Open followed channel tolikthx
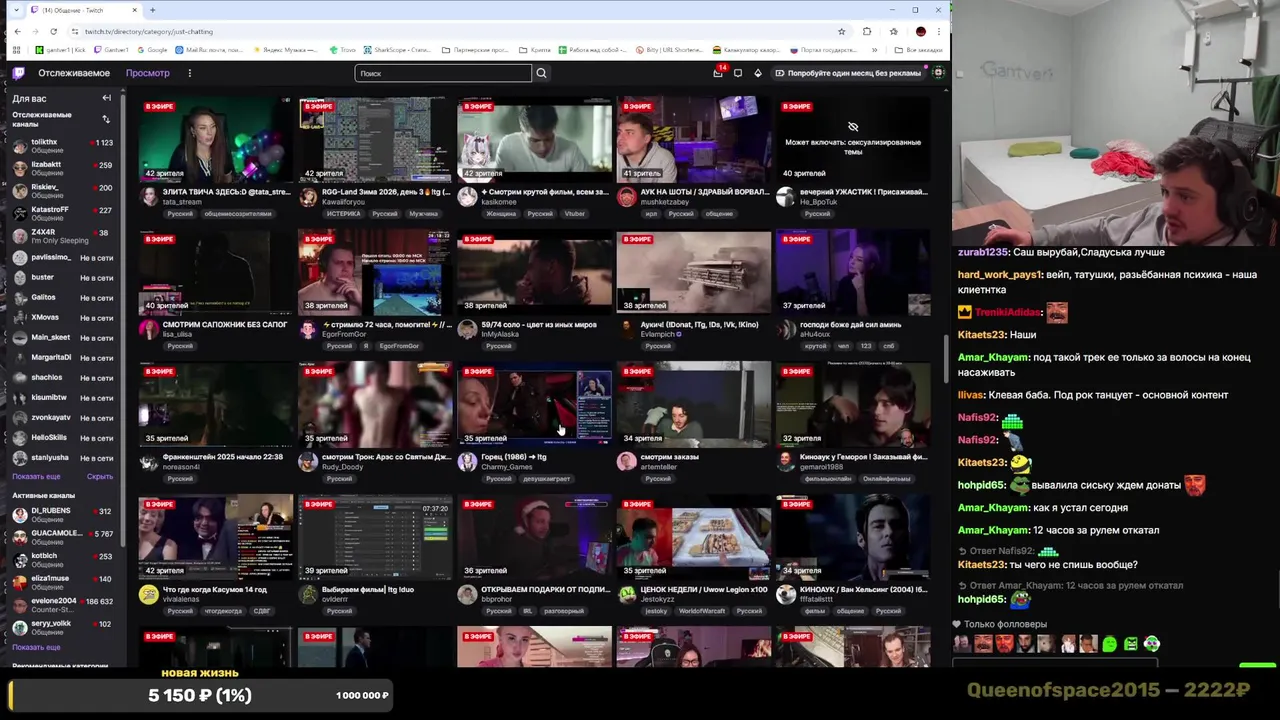The height and width of the screenshot is (720, 1280). (x=62, y=146)
